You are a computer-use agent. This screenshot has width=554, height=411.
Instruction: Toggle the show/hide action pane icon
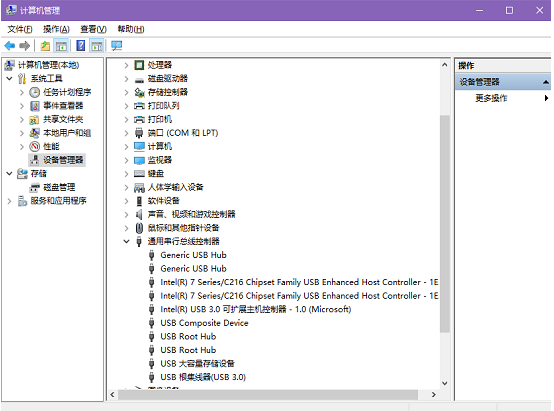coord(97,46)
